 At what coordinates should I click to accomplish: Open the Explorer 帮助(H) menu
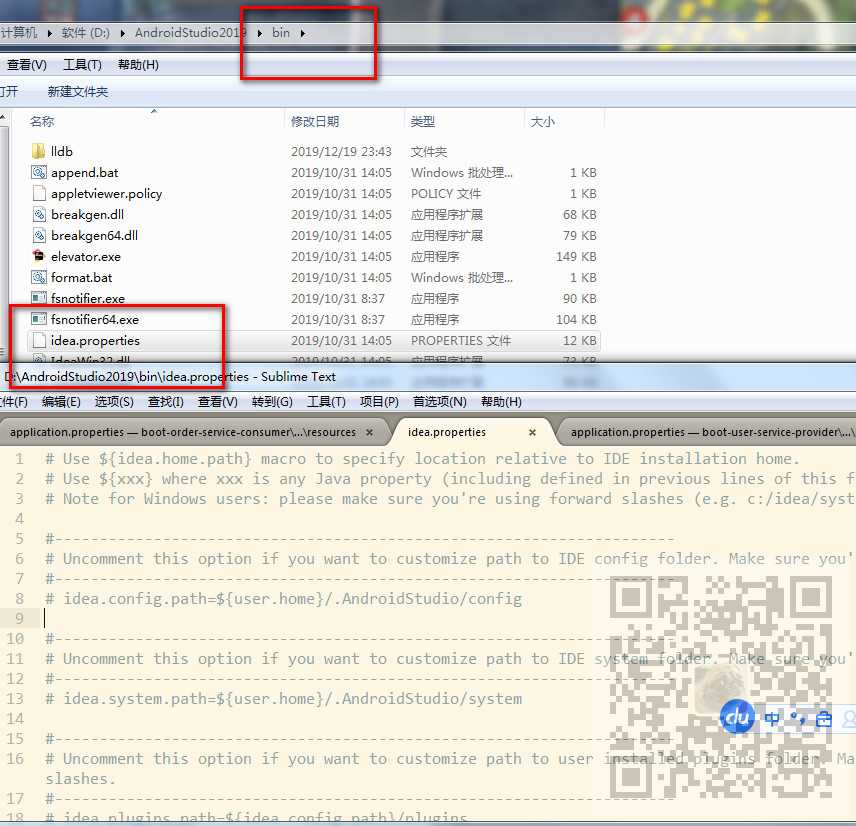pyautogui.click(x=138, y=65)
